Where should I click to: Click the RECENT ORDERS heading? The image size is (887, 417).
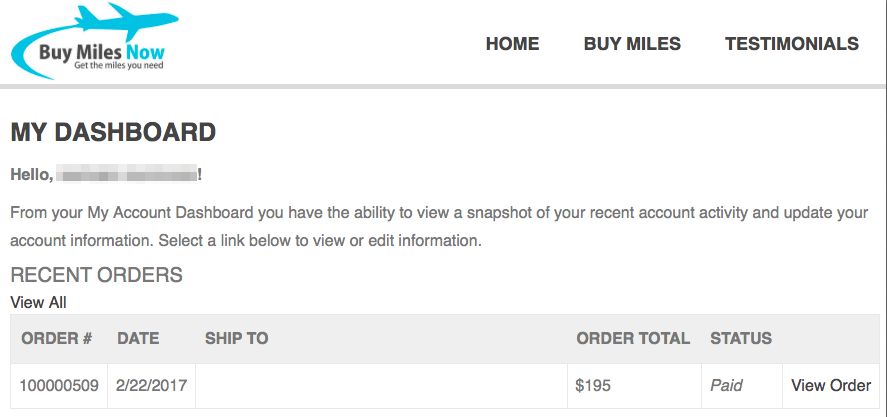pos(97,275)
